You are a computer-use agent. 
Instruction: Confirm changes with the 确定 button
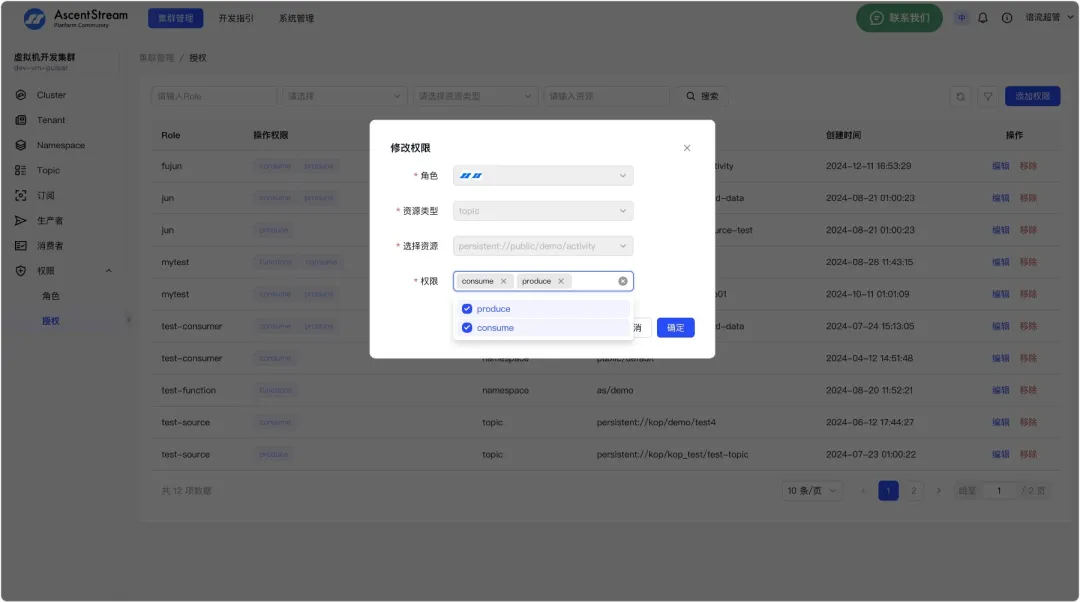675,327
